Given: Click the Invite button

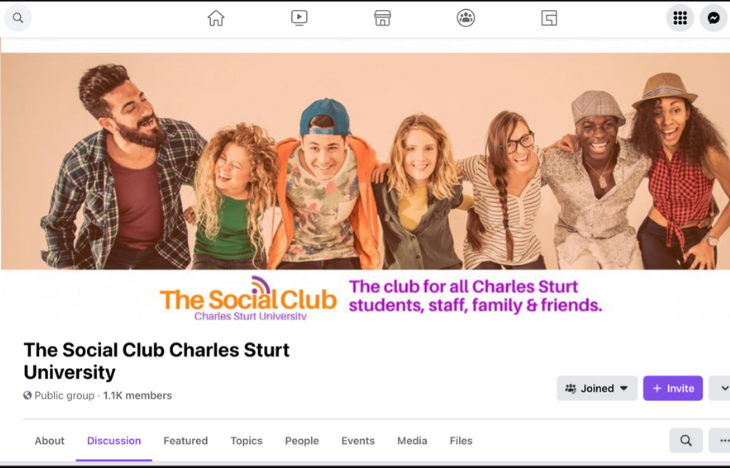Looking at the screenshot, I should point(673,388).
